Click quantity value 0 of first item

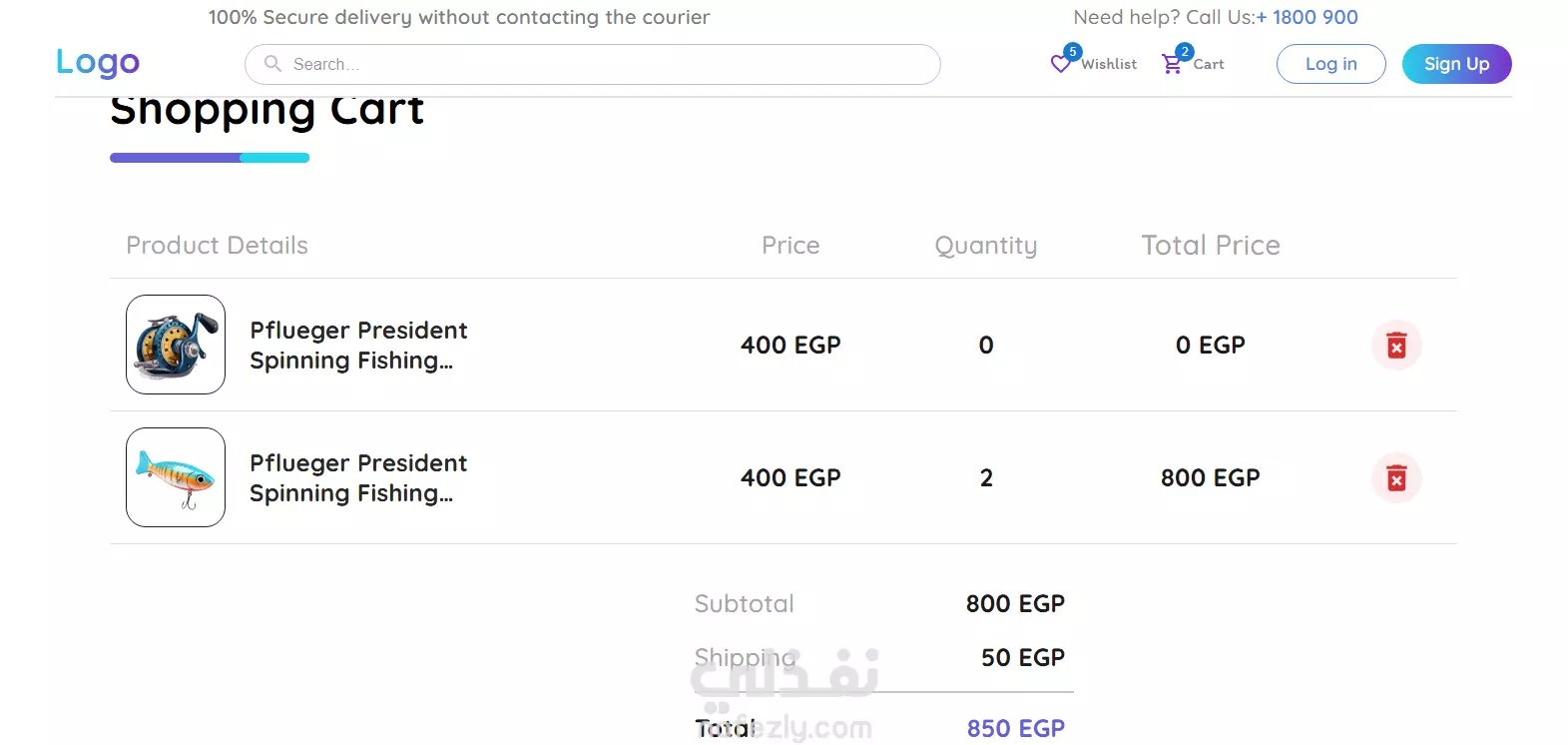(x=986, y=346)
